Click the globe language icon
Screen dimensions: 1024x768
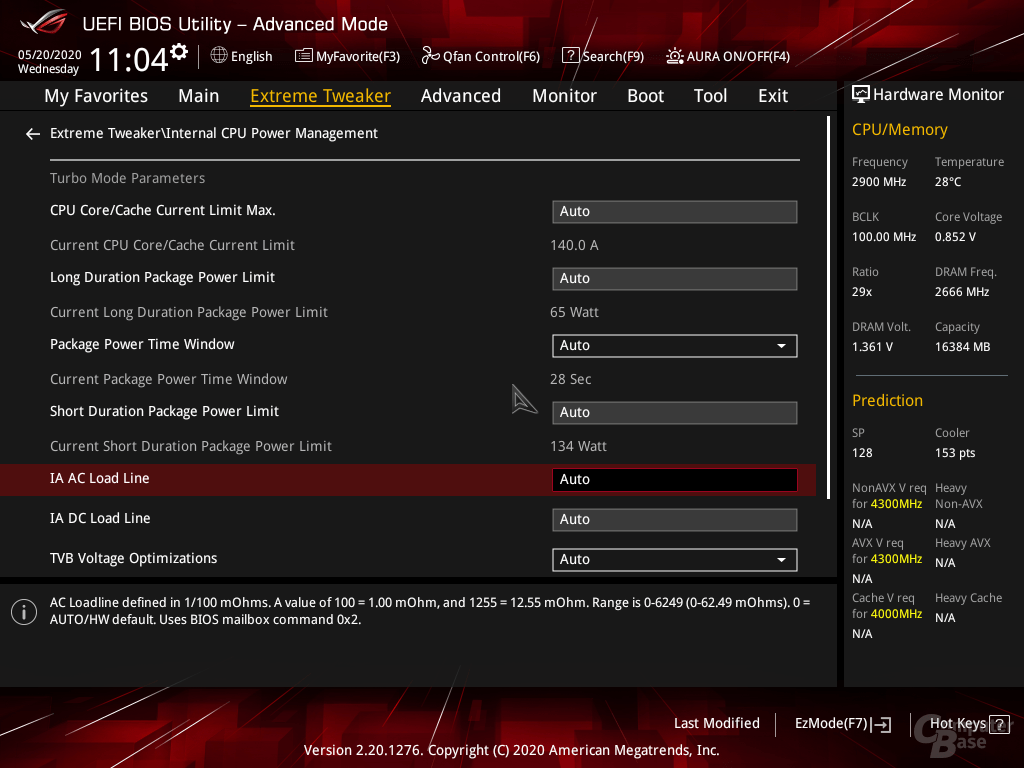(x=219, y=56)
